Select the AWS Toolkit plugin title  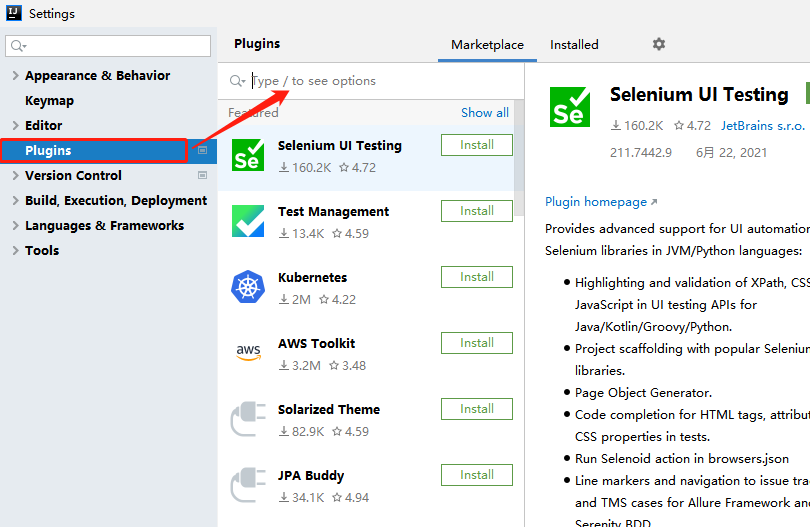point(317,344)
